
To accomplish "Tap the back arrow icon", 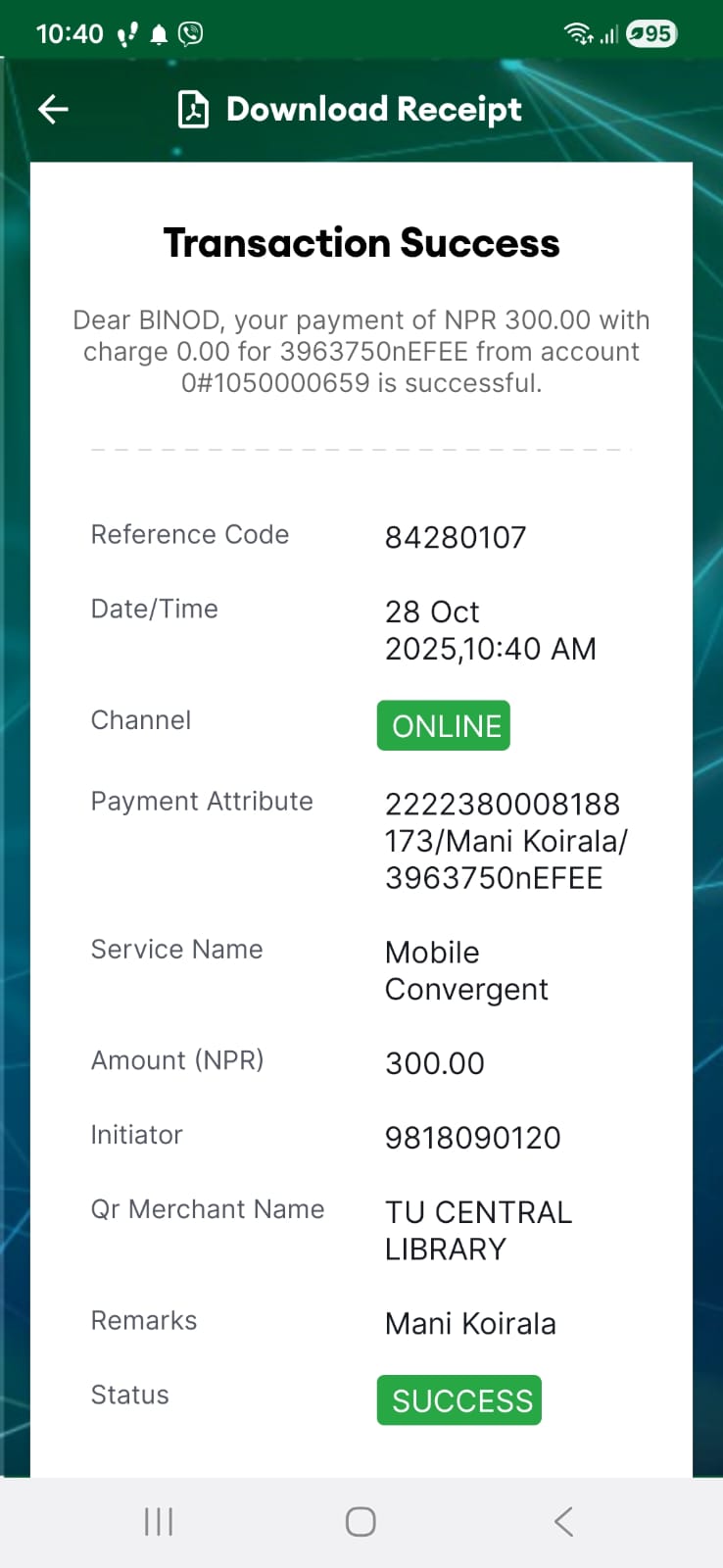I will click(53, 109).
